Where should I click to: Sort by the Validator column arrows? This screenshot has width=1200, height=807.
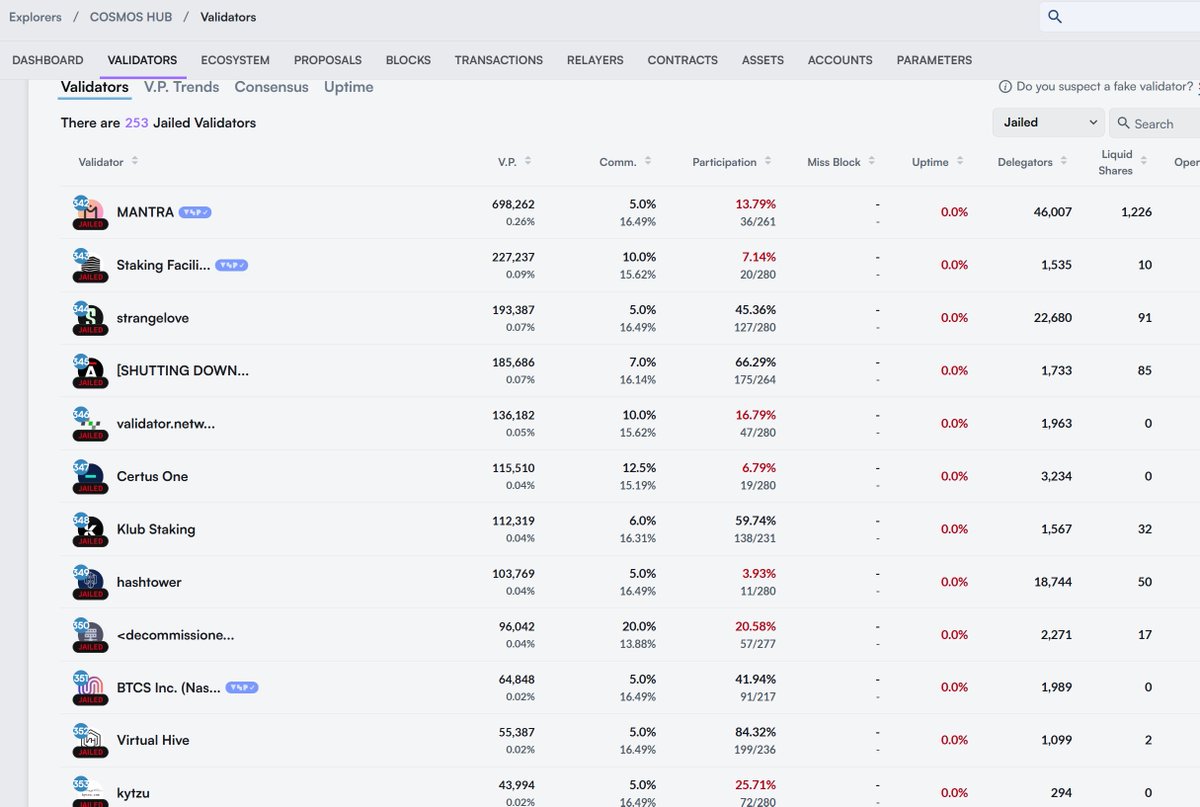click(135, 161)
